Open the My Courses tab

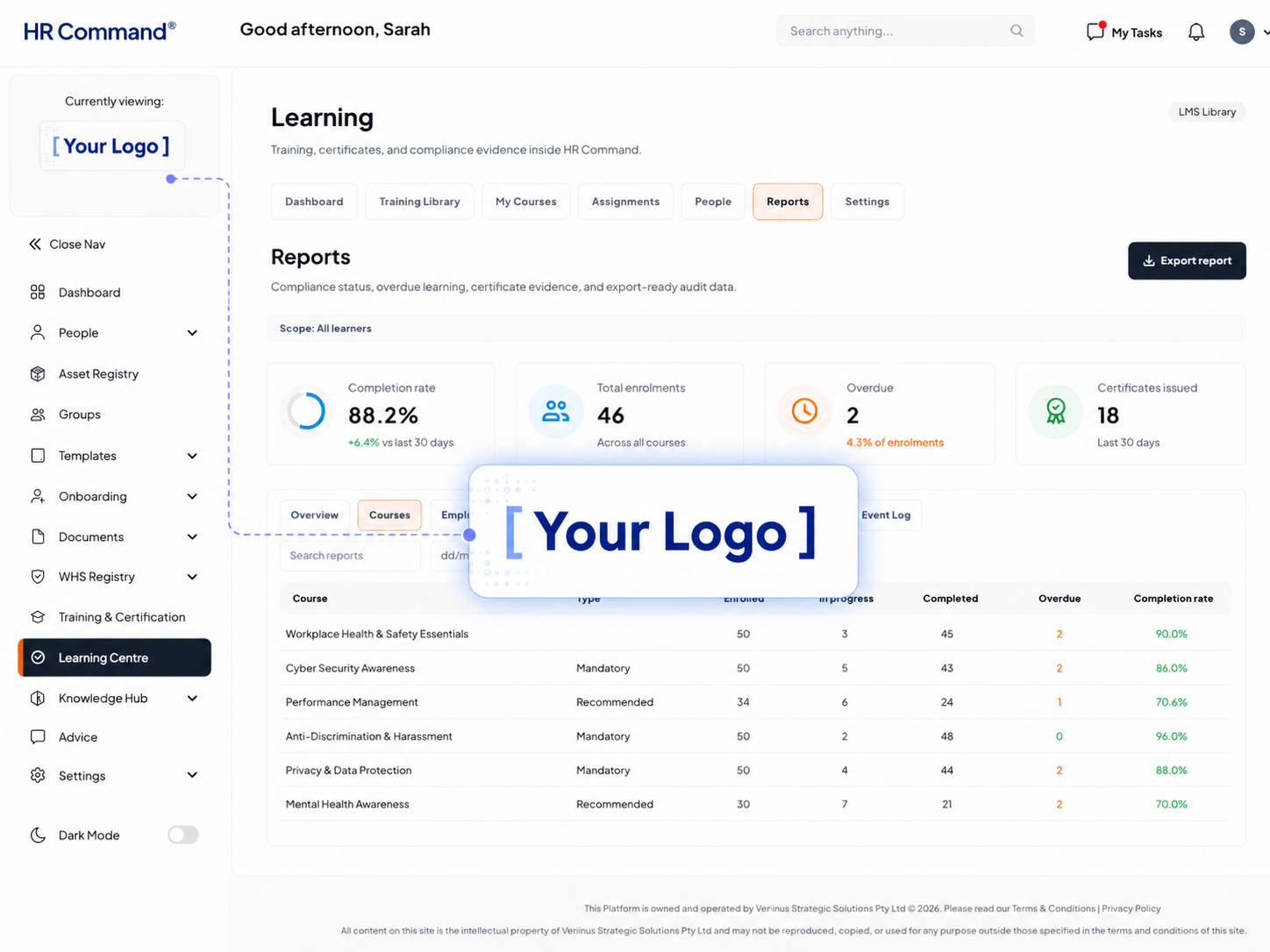pyautogui.click(x=525, y=202)
